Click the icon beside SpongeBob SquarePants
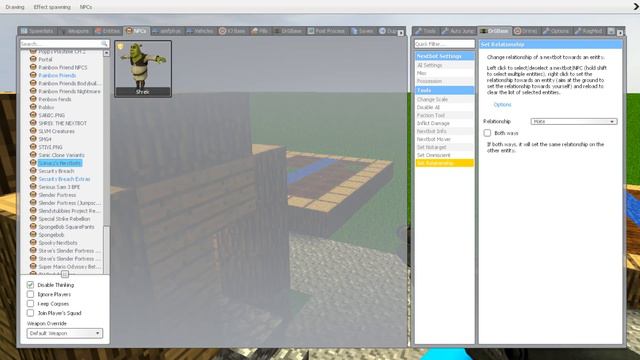This screenshot has width=640, height=360. (33, 227)
